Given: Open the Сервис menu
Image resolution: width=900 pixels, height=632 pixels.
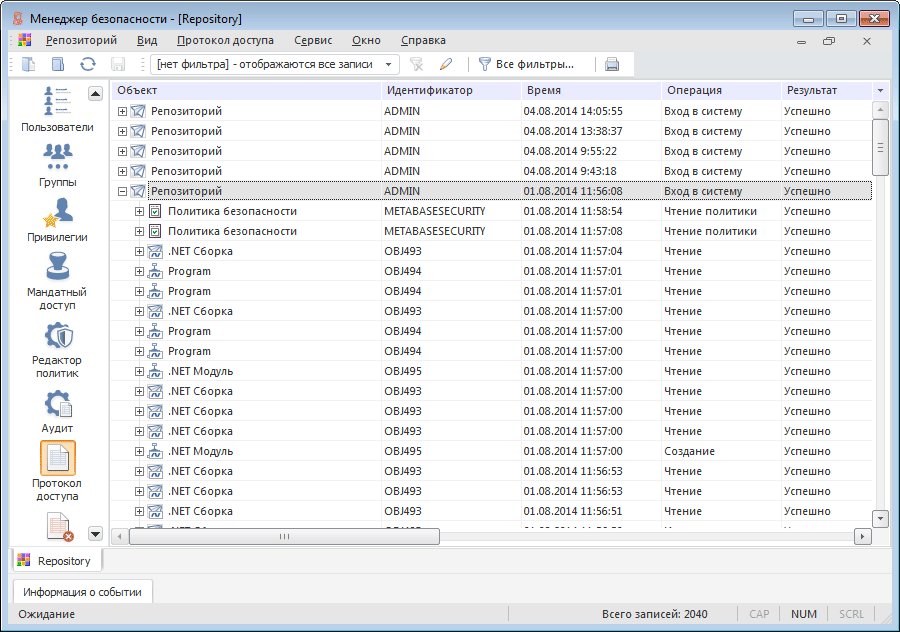Looking at the screenshot, I should coord(313,40).
